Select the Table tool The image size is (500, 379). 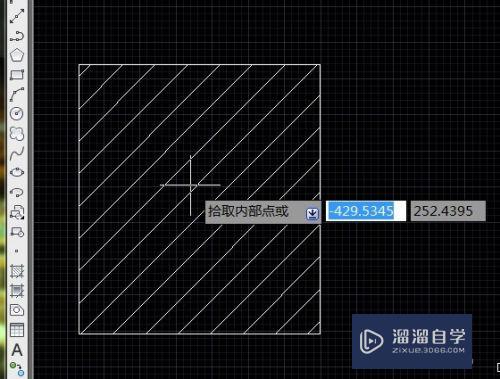(x=17, y=330)
